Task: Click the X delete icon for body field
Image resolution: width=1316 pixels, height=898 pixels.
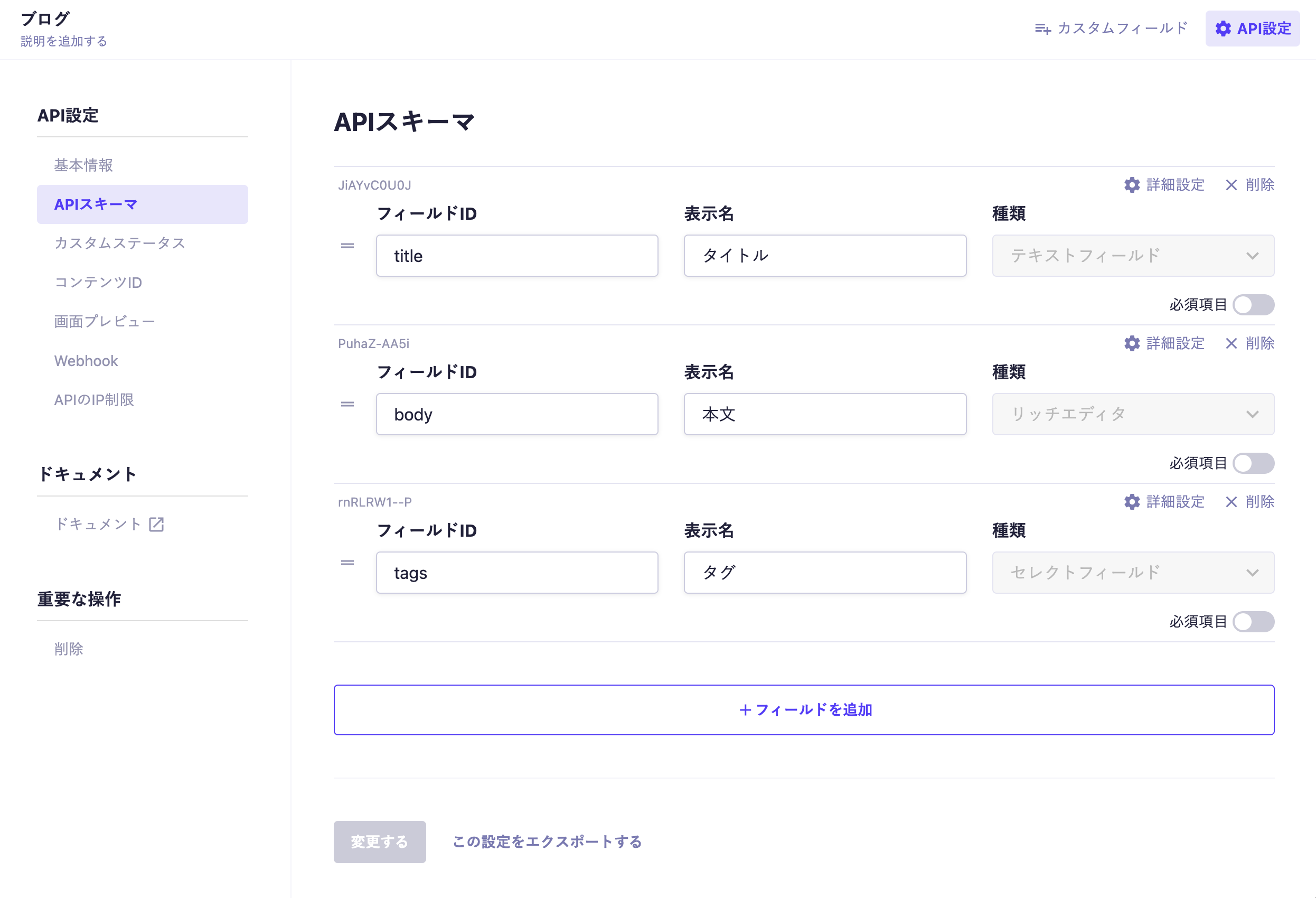Action: (1231, 343)
